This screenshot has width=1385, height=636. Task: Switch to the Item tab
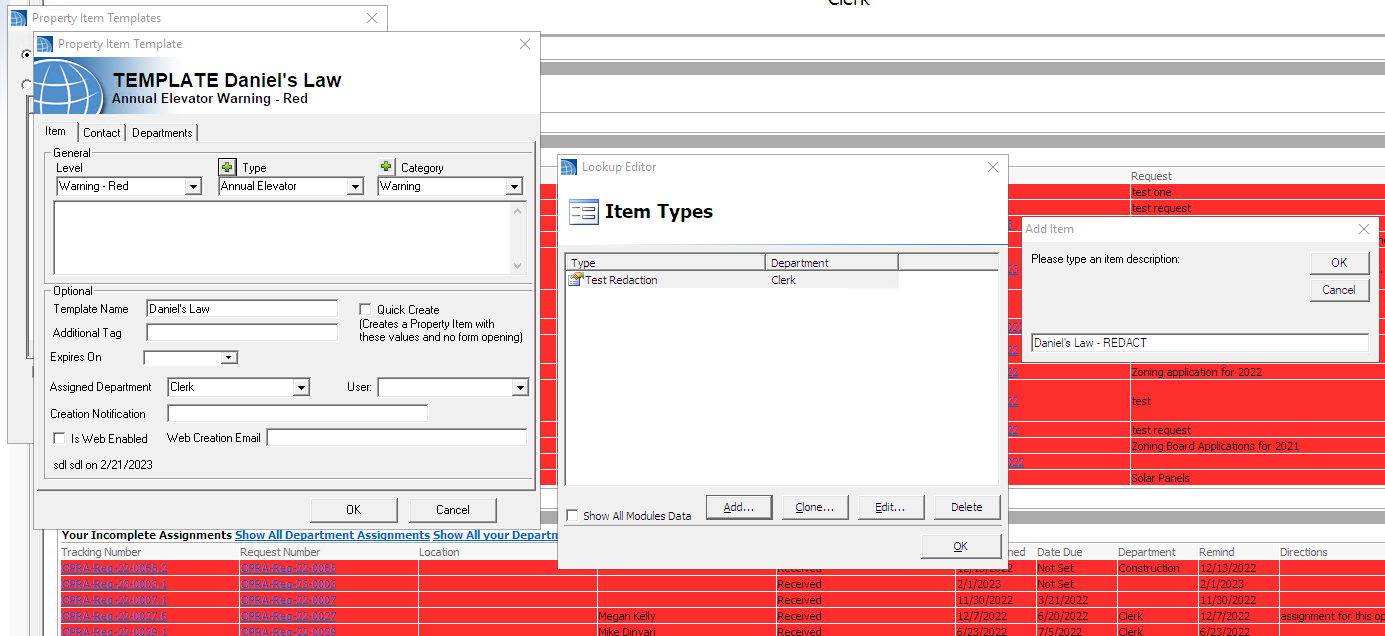click(56, 131)
